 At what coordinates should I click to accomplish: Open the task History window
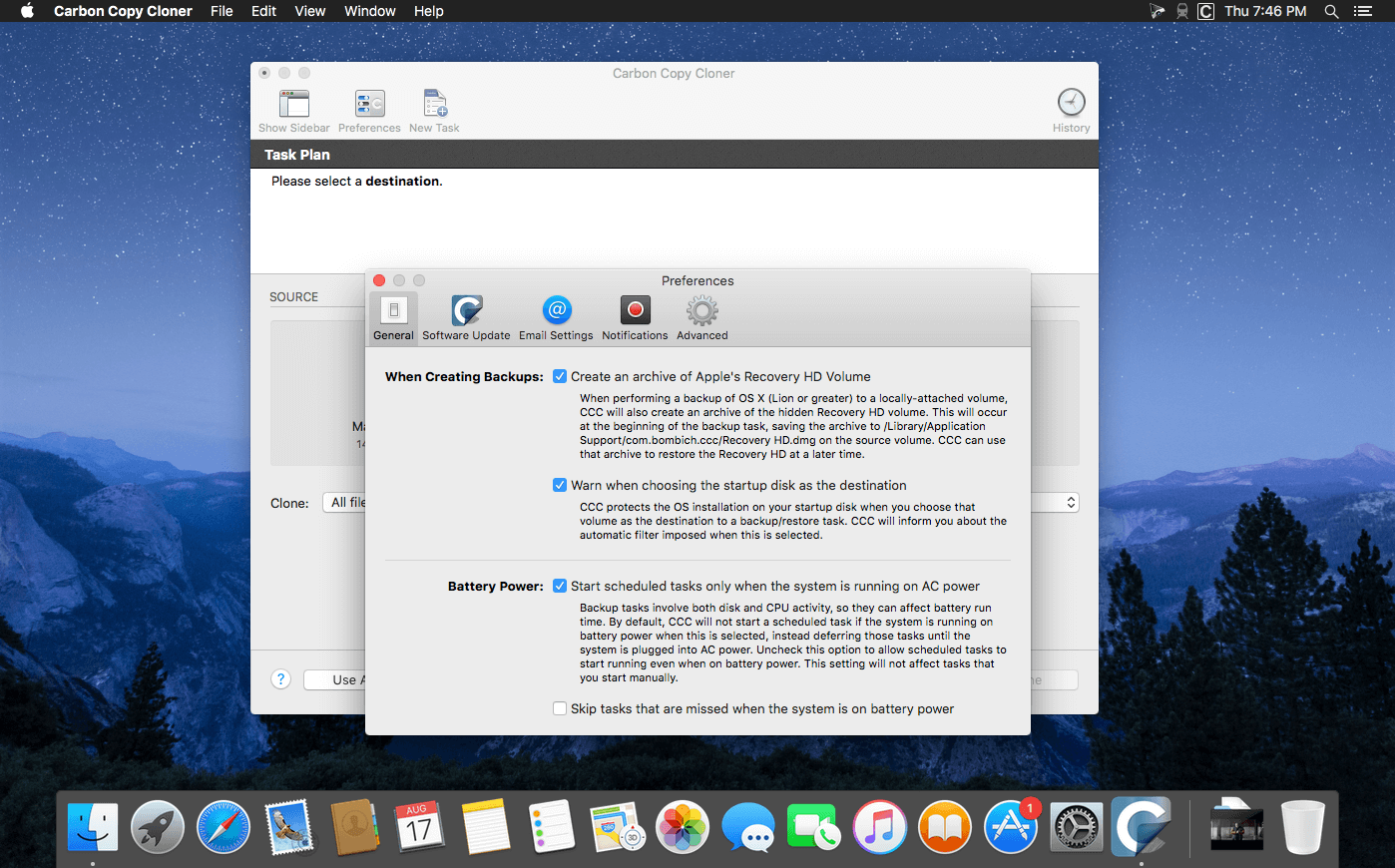(1071, 110)
